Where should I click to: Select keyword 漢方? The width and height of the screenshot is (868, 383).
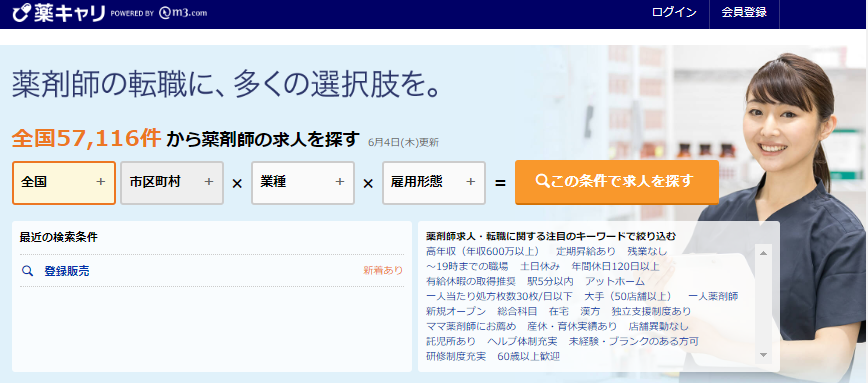(590, 311)
